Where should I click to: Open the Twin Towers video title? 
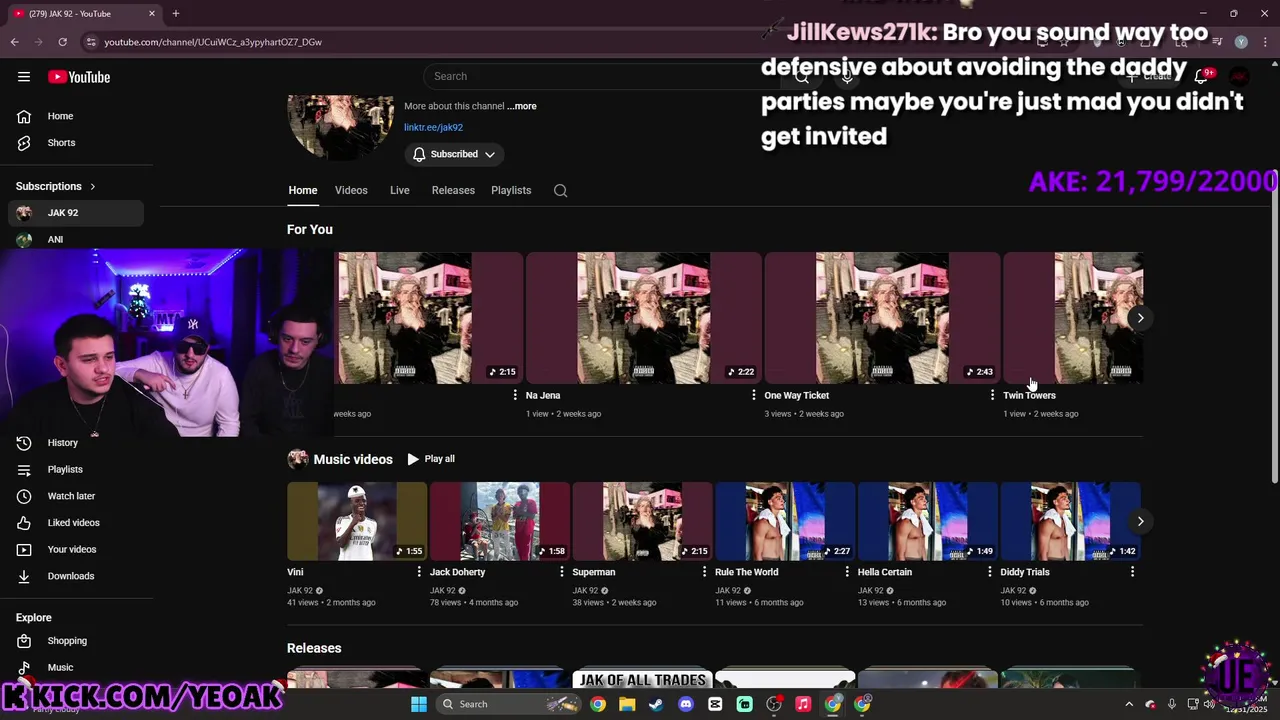click(x=1029, y=396)
